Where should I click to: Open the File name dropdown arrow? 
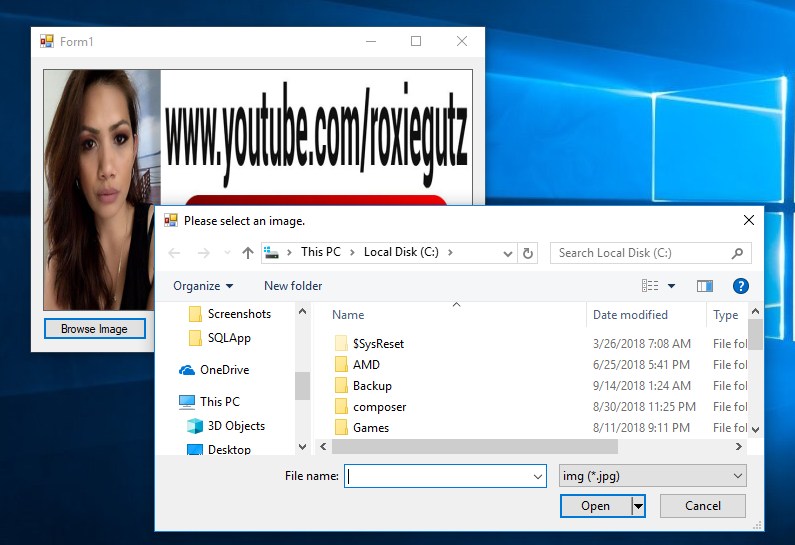click(x=538, y=477)
